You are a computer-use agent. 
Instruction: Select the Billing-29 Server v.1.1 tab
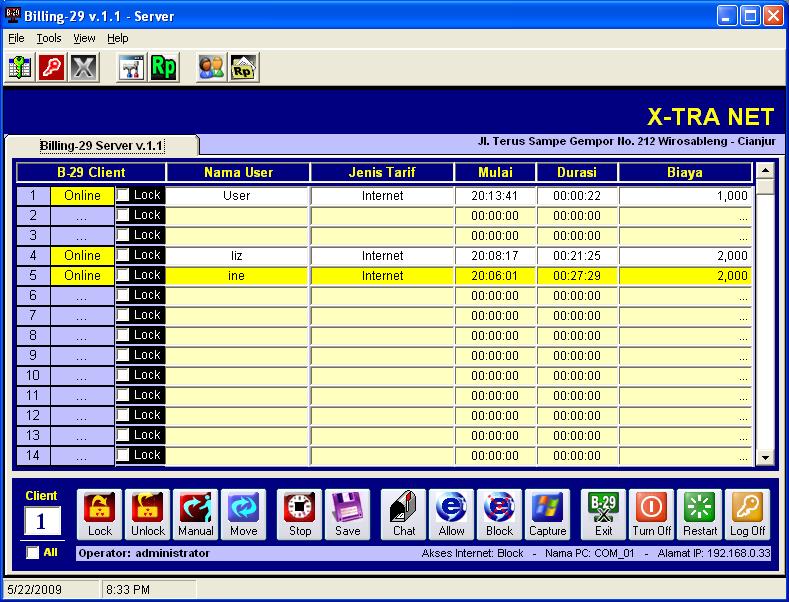tap(102, 145)
